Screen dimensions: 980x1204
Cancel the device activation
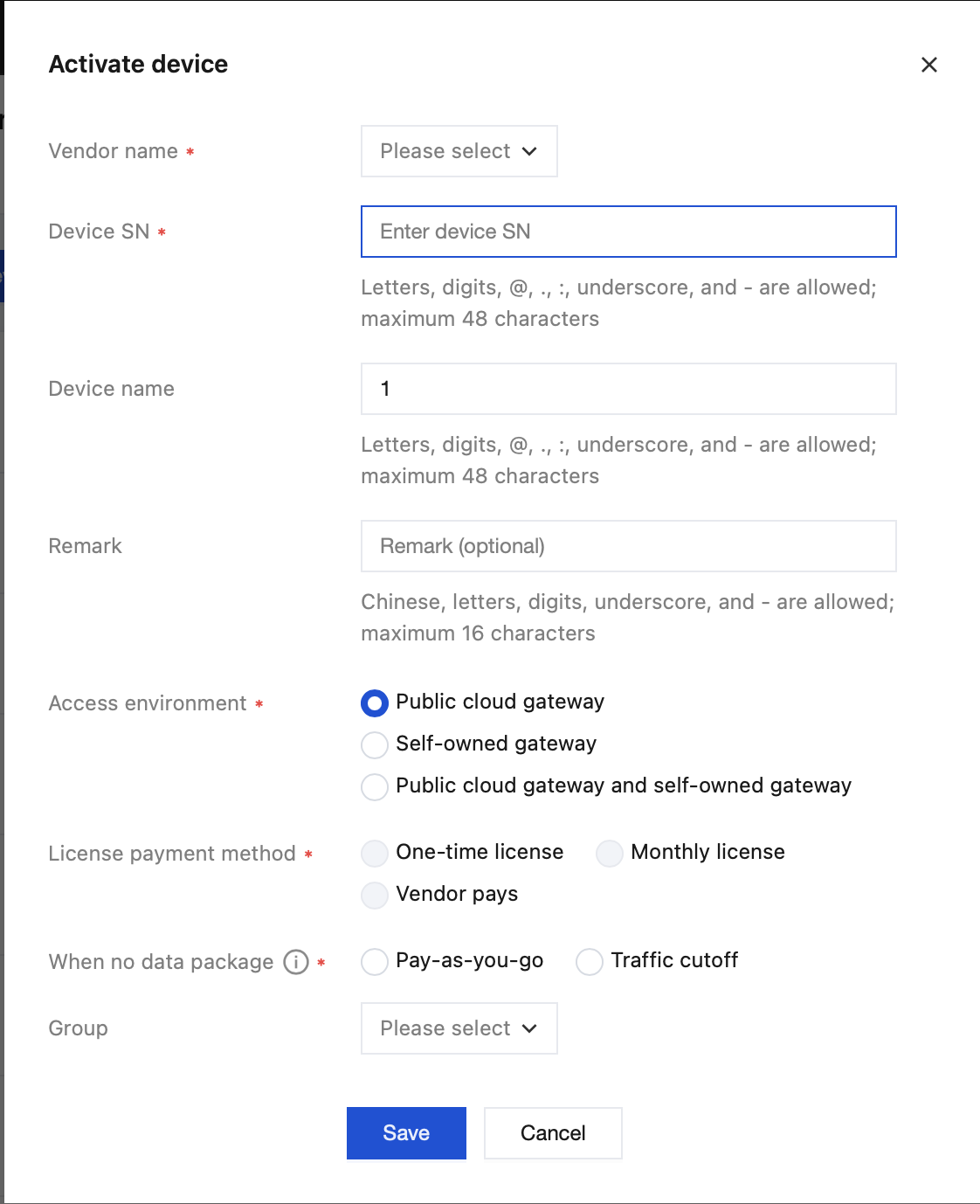click(553, 1133)
